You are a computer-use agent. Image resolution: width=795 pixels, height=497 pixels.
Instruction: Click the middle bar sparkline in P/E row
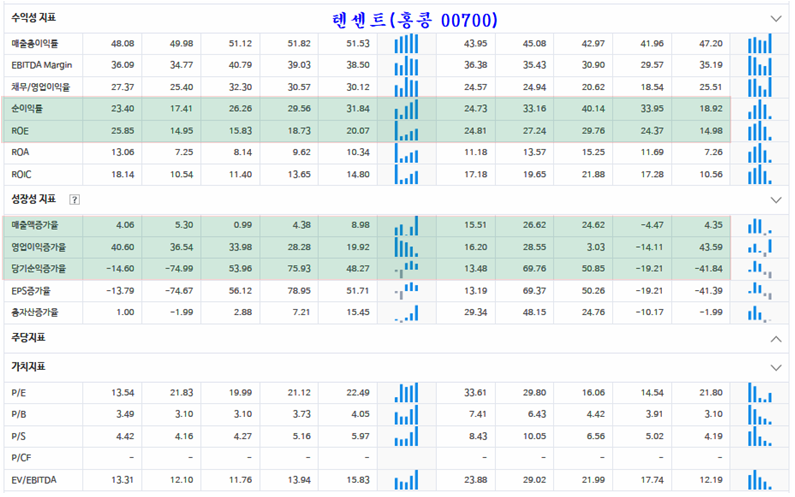pyautogui.click(x=406, y=391)
